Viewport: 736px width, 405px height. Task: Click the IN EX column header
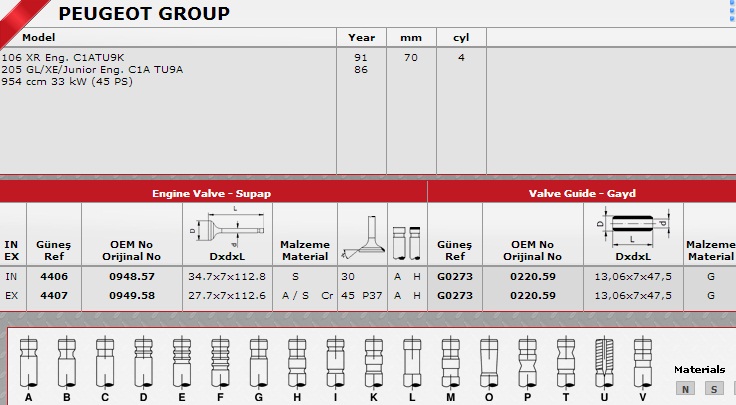point(11,251)
